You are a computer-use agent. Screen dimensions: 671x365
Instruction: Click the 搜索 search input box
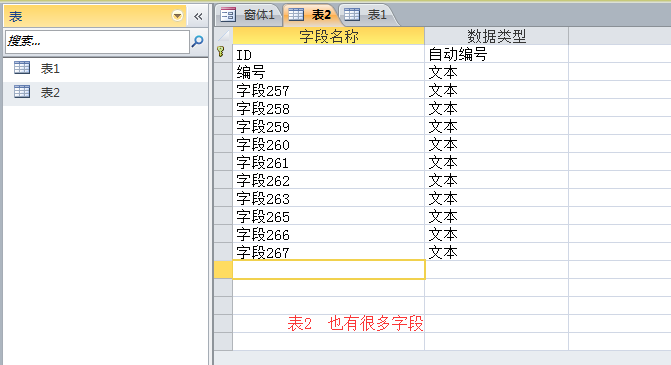coord(97,42)
